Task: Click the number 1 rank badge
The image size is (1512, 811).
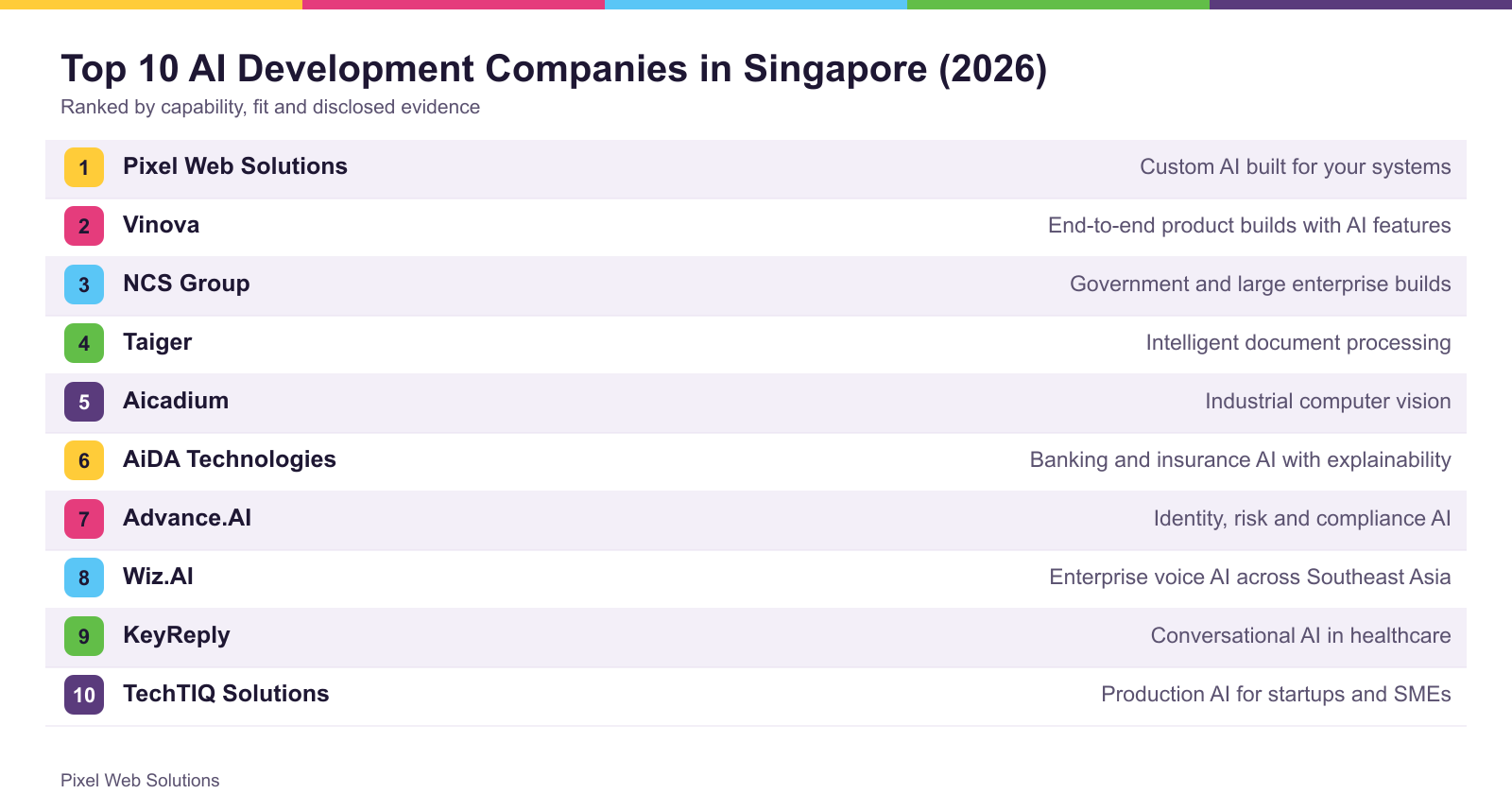Action: pos(84,167)
